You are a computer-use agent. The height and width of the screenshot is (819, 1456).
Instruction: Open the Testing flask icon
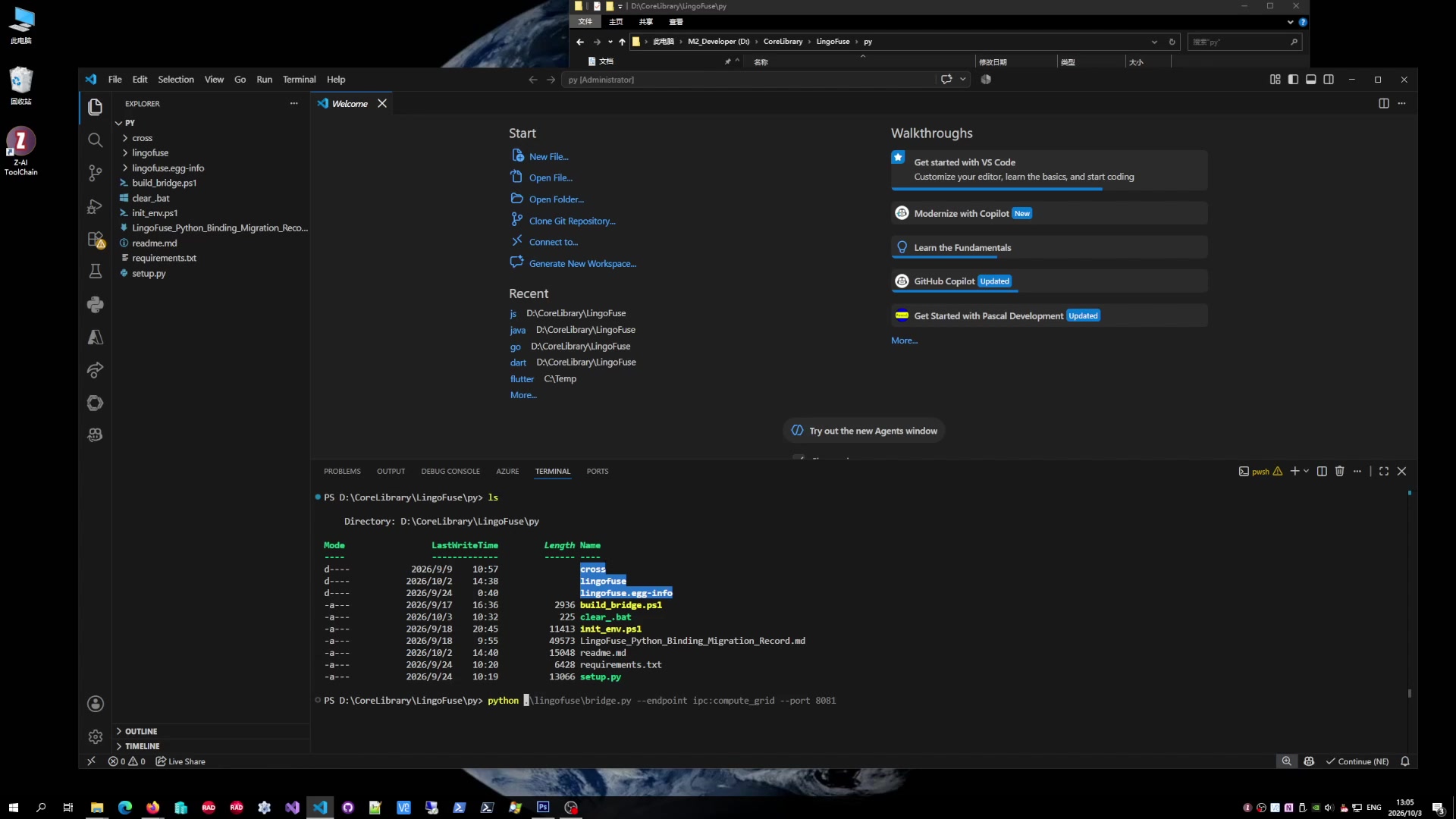[x=95, y=271]
